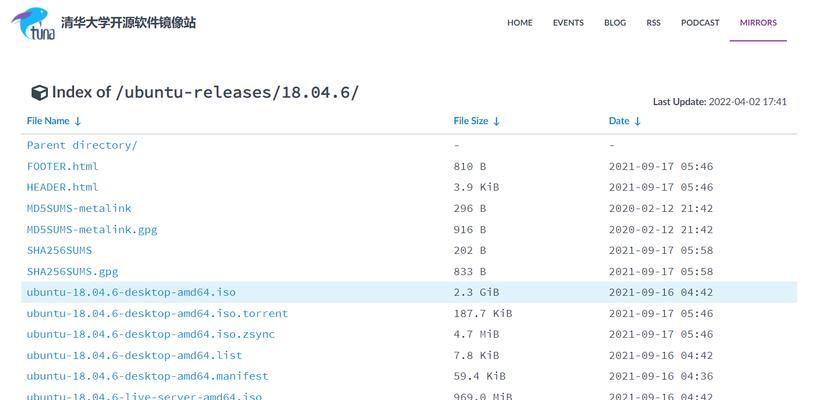Screen dimensions: 831x400
Task: Click the 4.7 MiB size cell
Action: (476, 334)
